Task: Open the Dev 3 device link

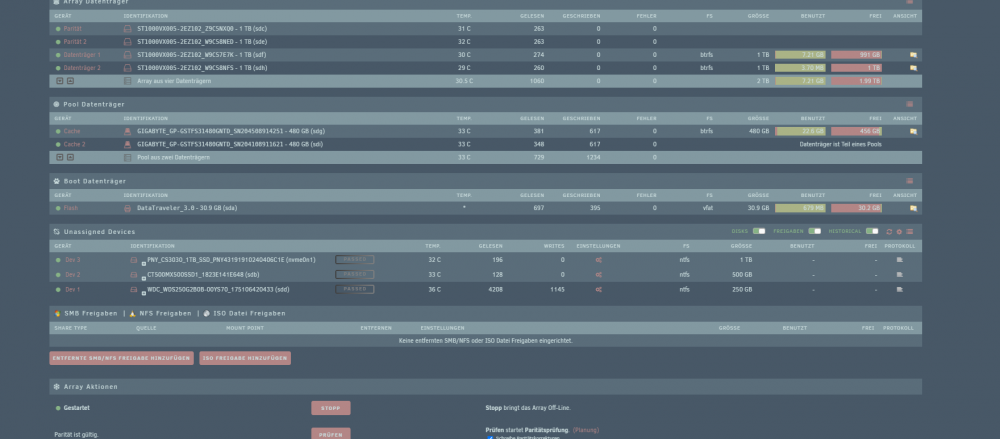Action: point(73,260)
